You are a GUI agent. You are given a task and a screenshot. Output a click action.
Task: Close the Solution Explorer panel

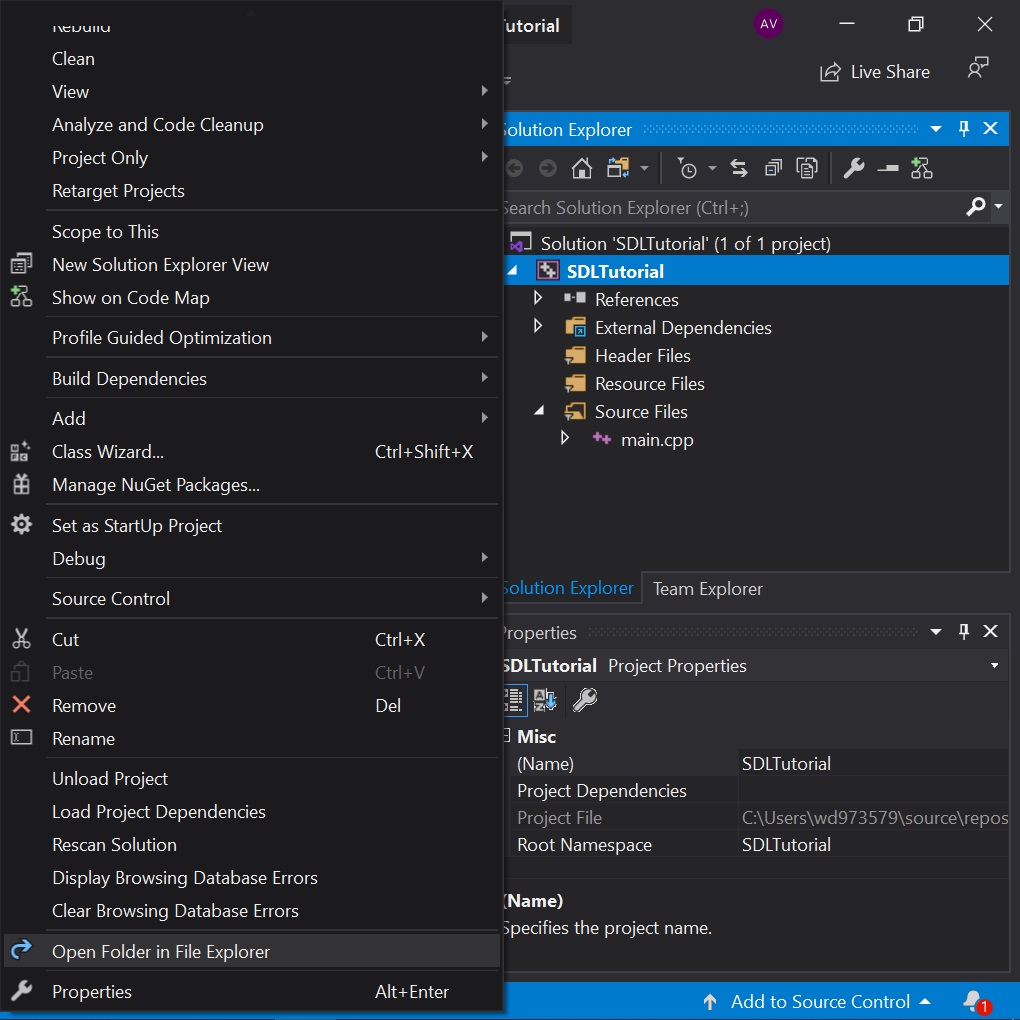tap(990, 128)
